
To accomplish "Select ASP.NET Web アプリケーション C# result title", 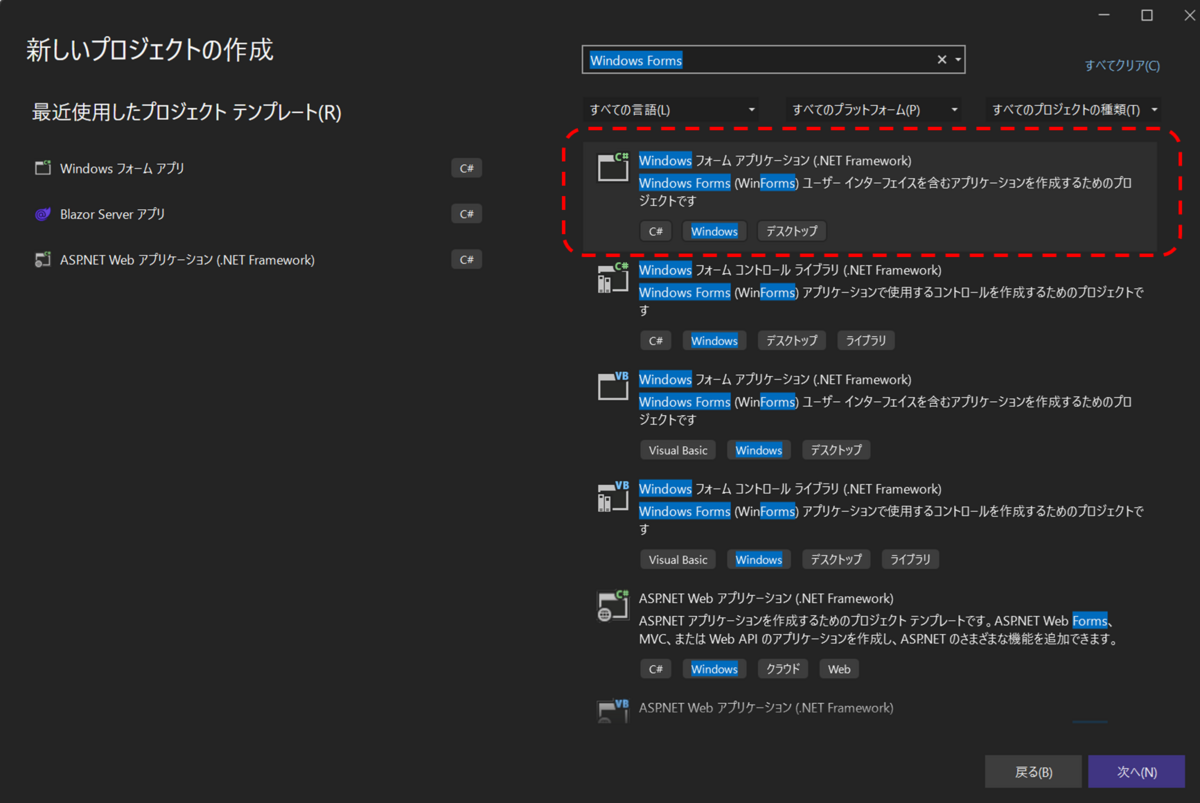I will (x=766, y=599).
